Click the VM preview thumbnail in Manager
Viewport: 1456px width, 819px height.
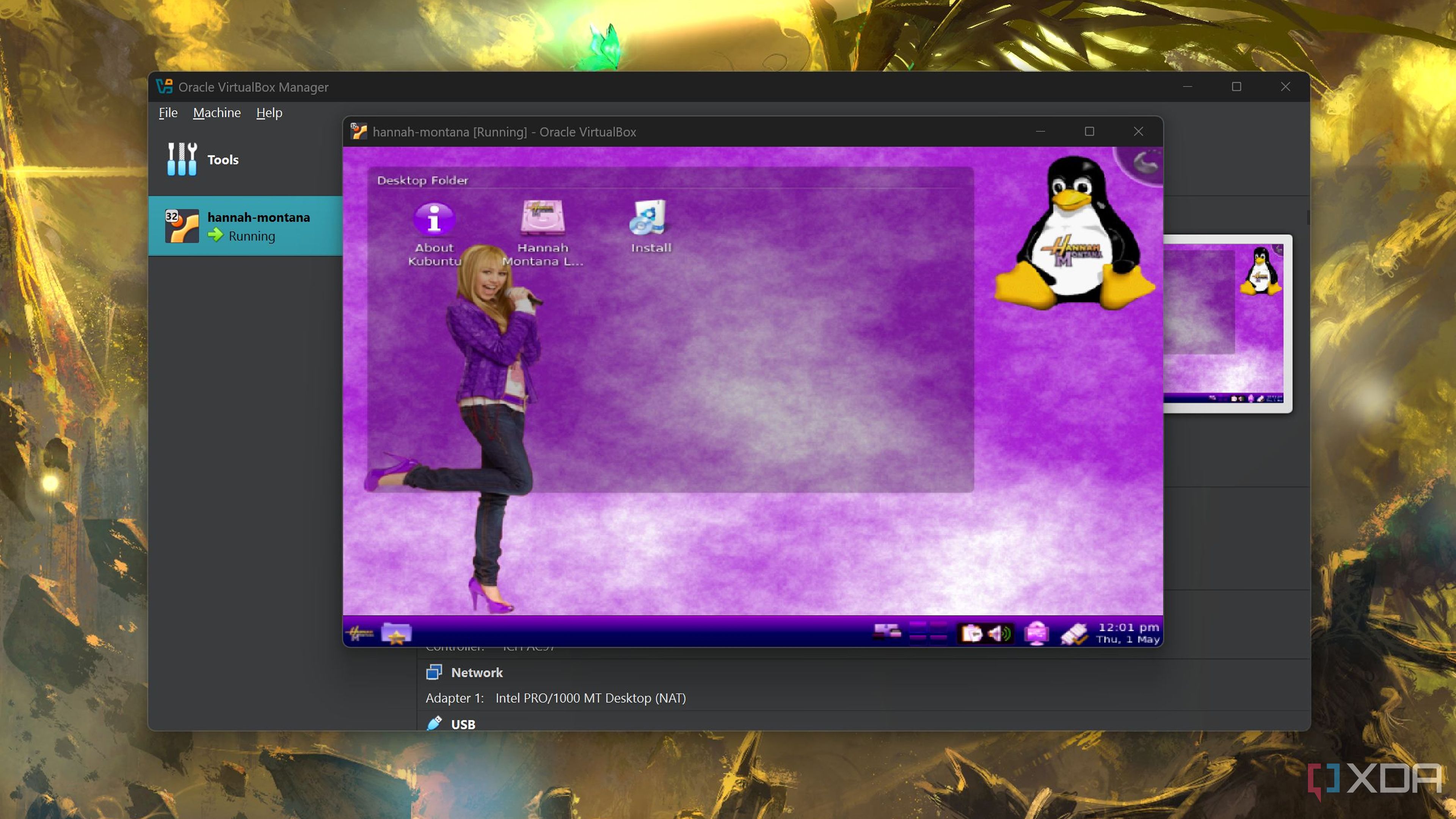pos(1227,324)
